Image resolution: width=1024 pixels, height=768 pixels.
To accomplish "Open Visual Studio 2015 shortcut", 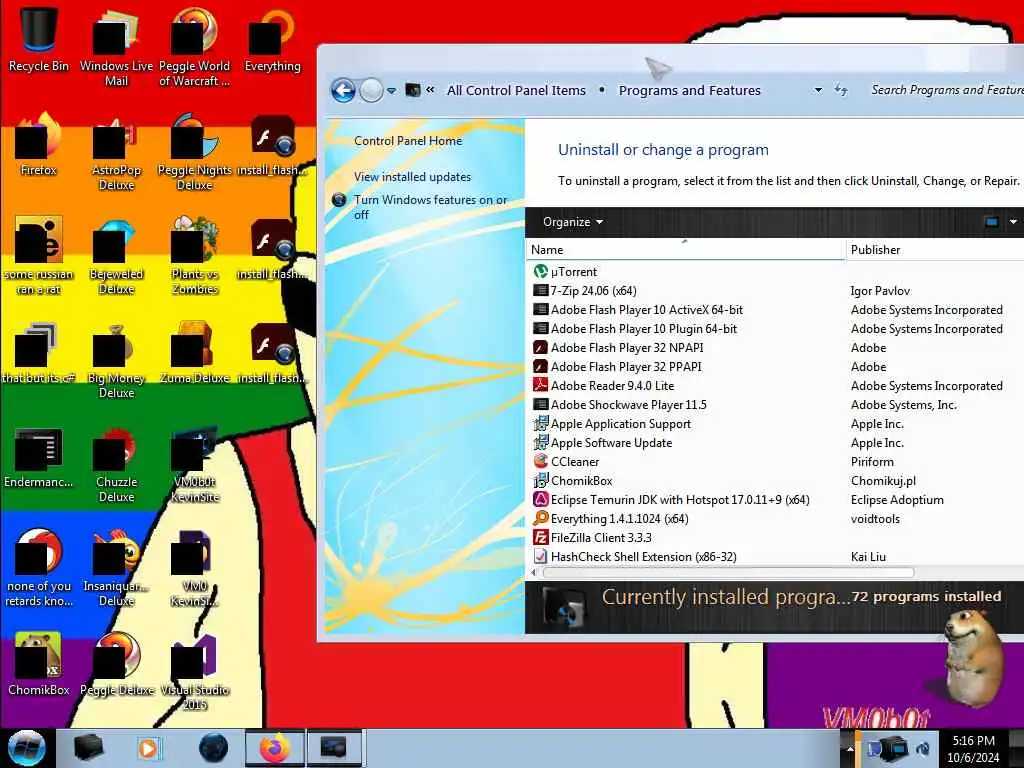I will (195, 673).
